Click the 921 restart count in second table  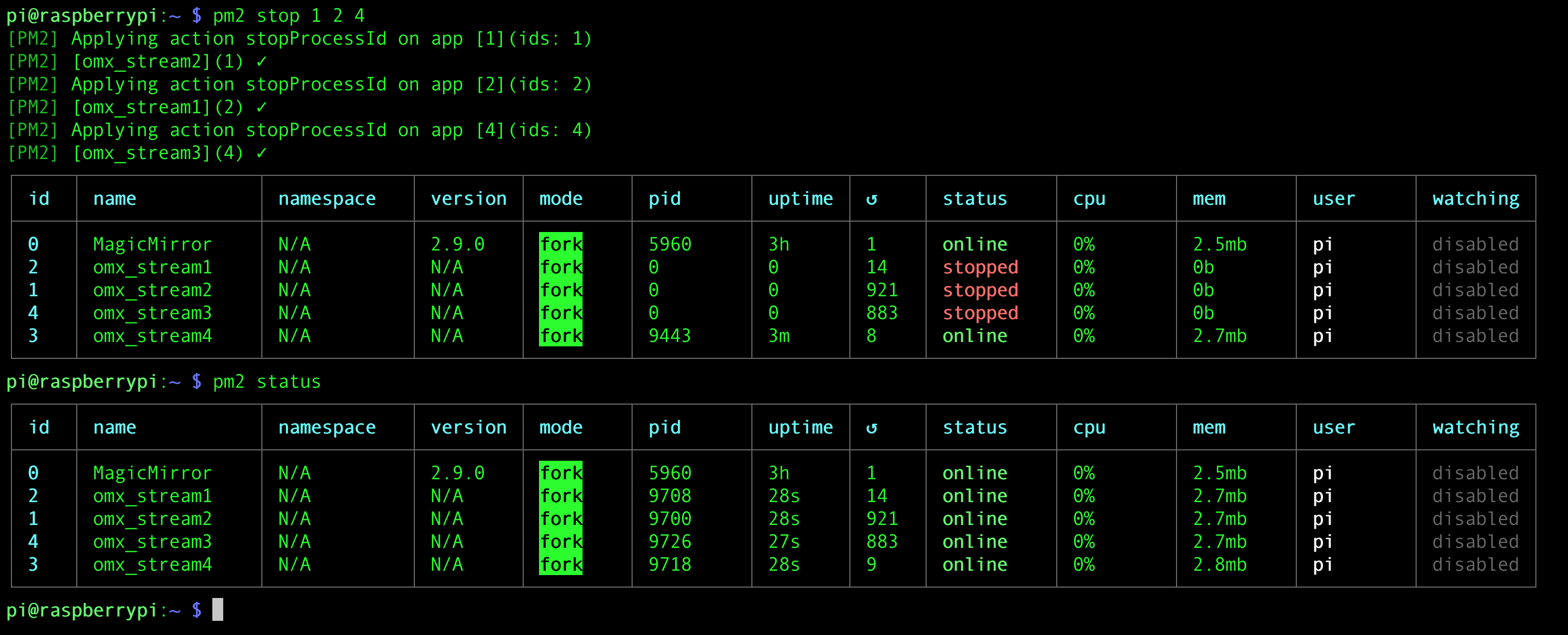tap(881, 518)
